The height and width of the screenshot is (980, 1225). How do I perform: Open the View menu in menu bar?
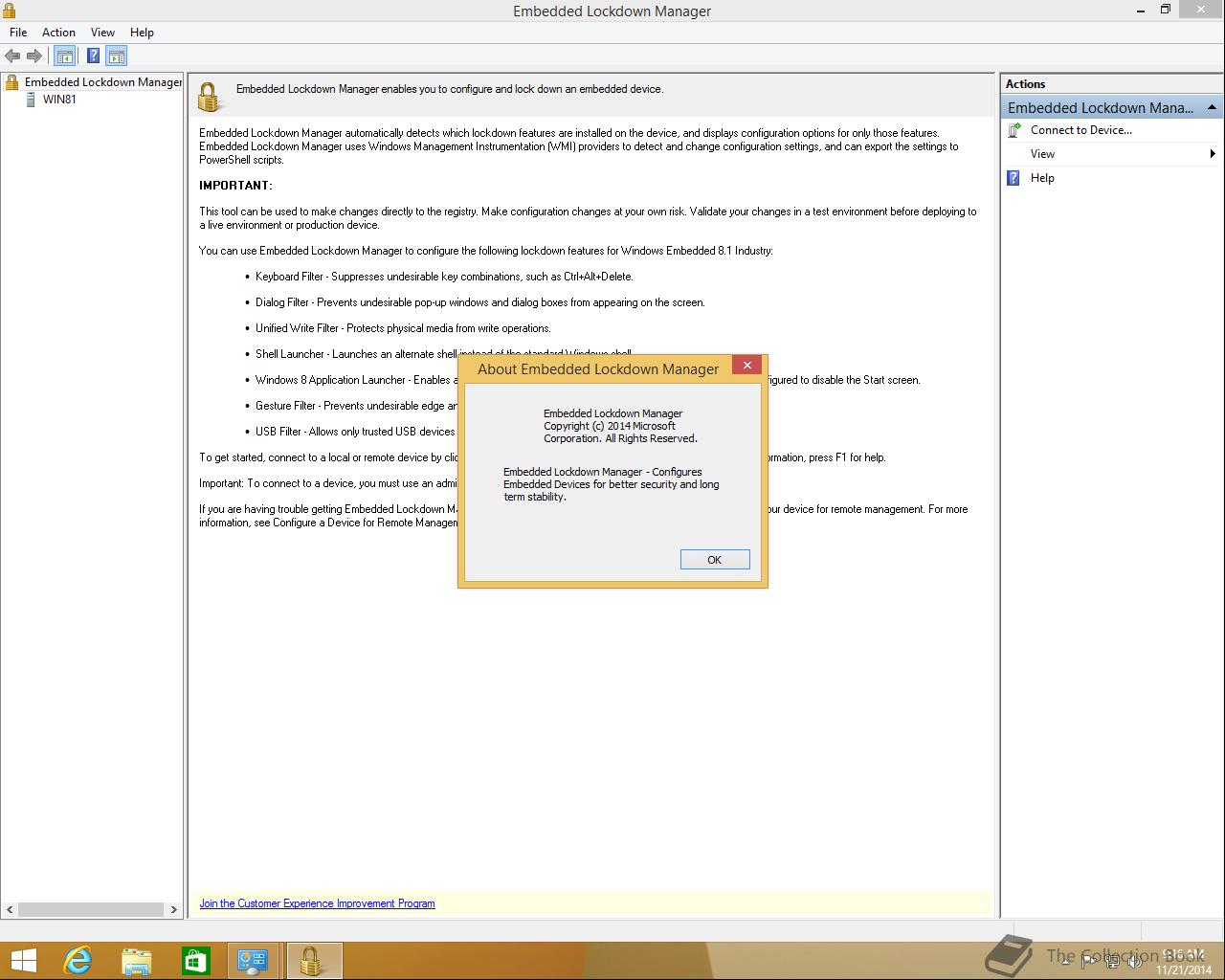click(102, 33)
